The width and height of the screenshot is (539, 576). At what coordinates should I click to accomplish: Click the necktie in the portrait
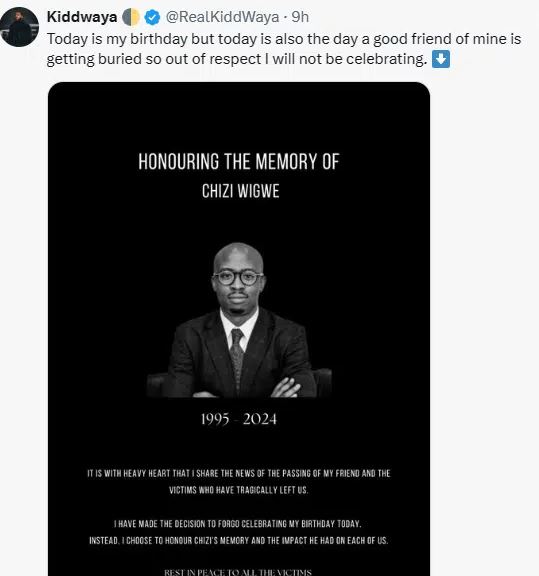coord(236,356)
